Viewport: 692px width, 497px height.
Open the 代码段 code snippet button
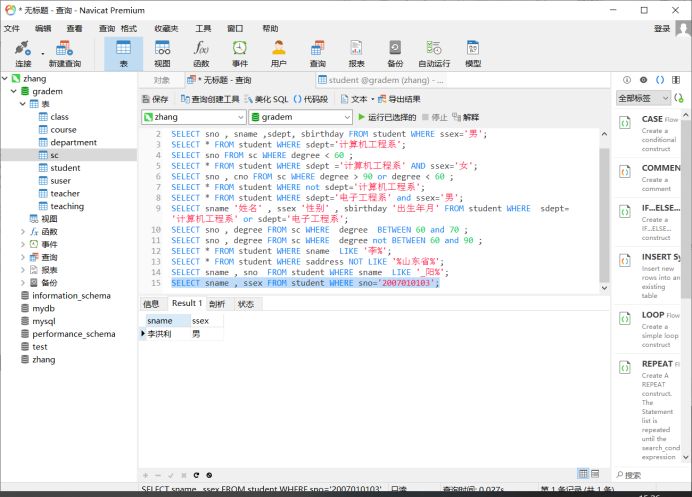pos(311,99)
